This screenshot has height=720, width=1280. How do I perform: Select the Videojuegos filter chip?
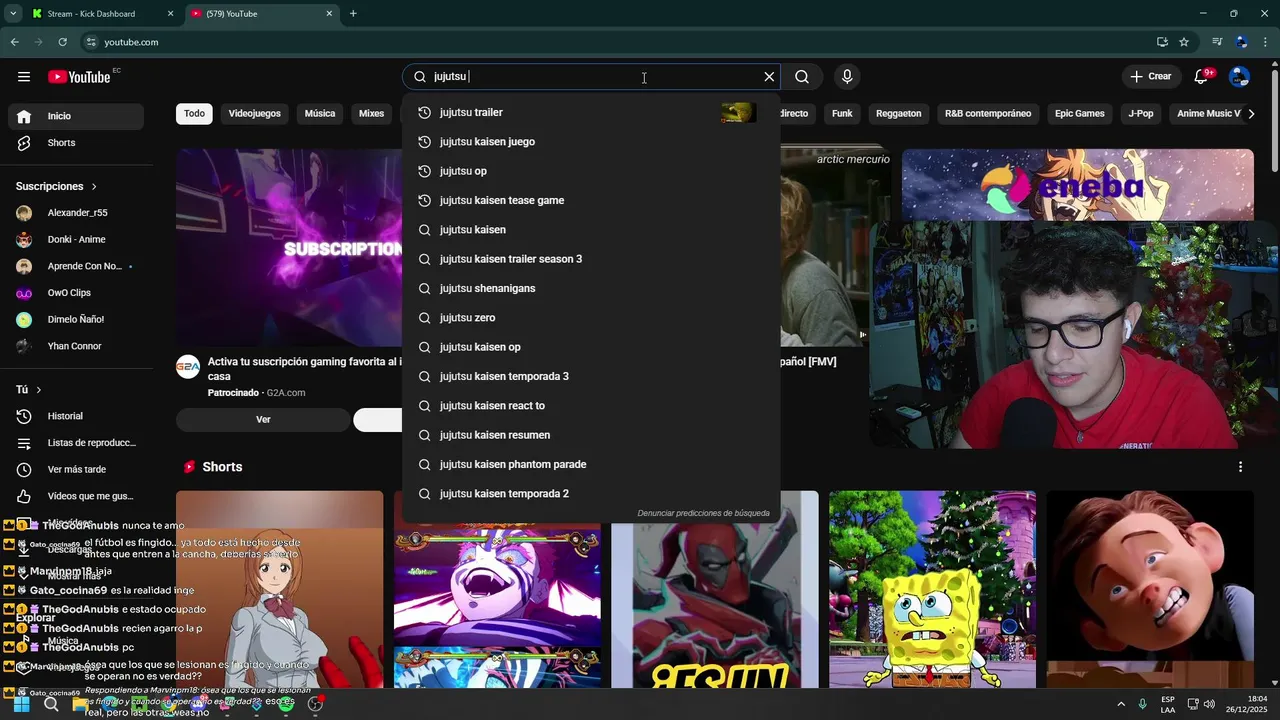pos(254,114)
